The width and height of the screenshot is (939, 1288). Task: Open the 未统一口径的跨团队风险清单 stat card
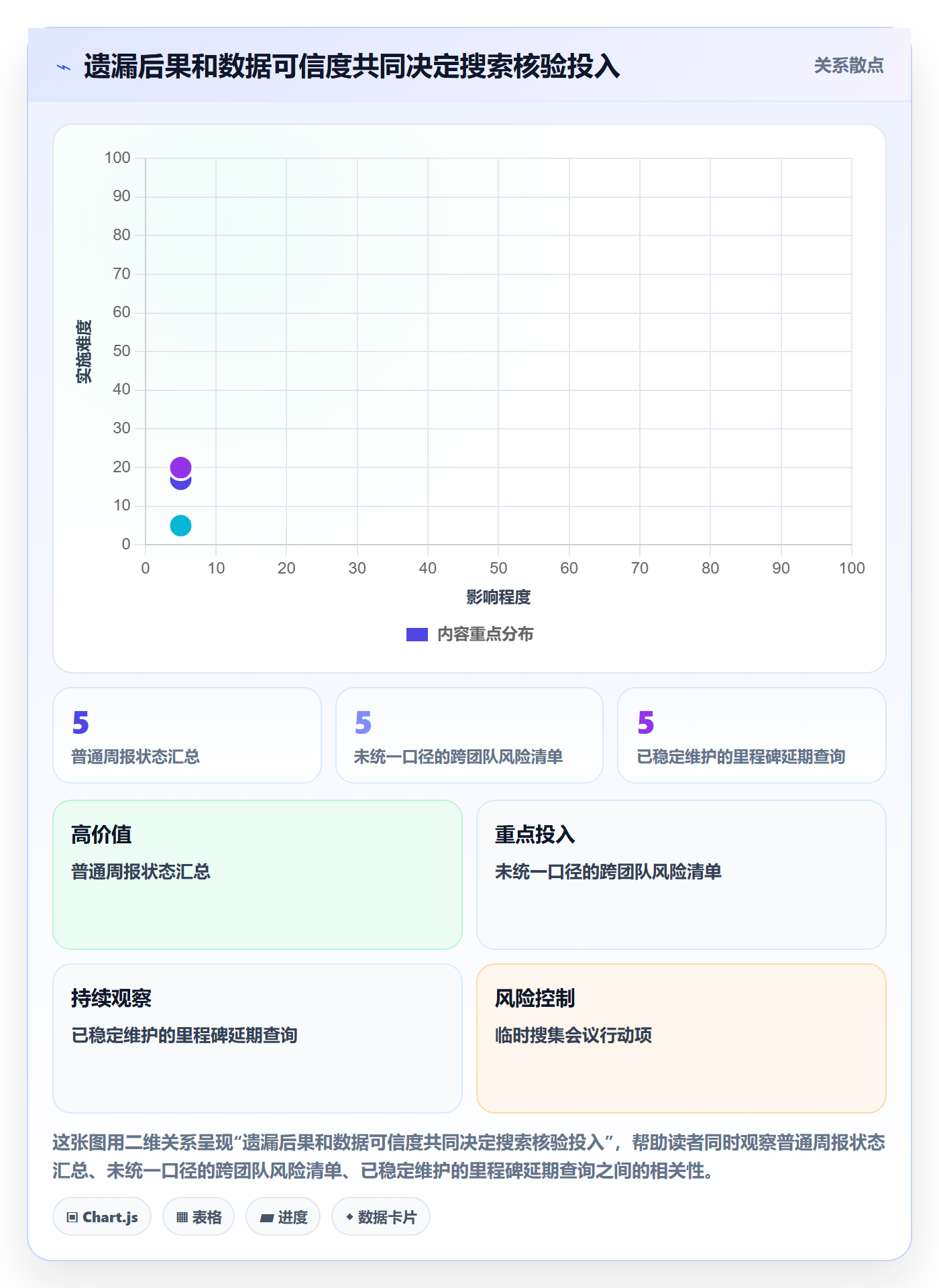point(469,735)
